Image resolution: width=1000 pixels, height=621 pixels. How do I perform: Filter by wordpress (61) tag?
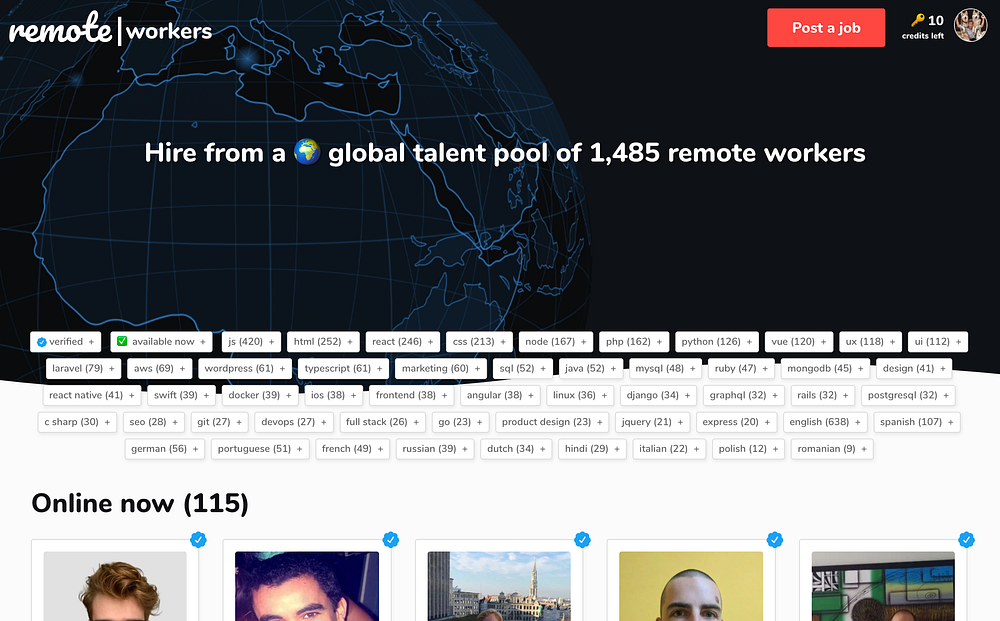[245, 369]
